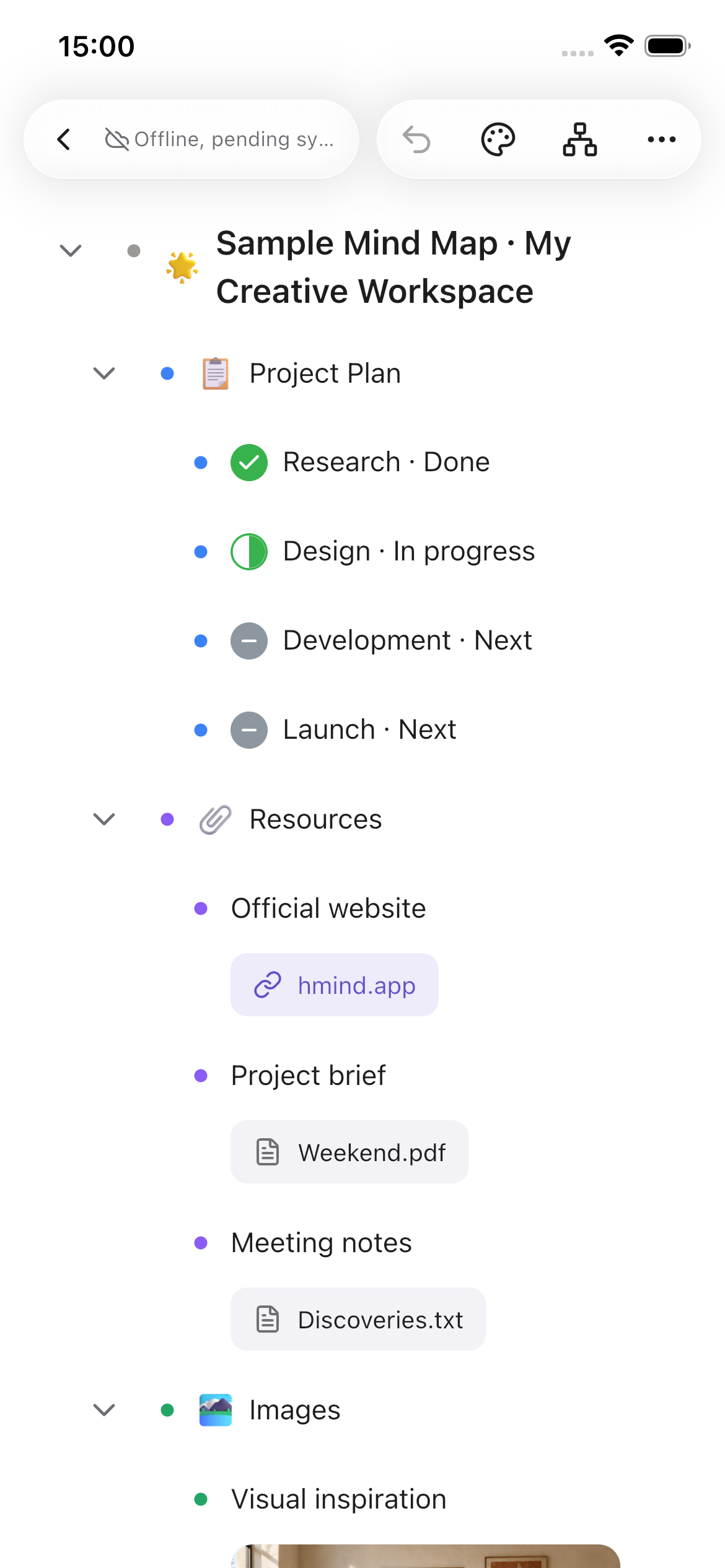
Task: Open the Visual inspiration image thumbnail
Action: coord(425,1556)
